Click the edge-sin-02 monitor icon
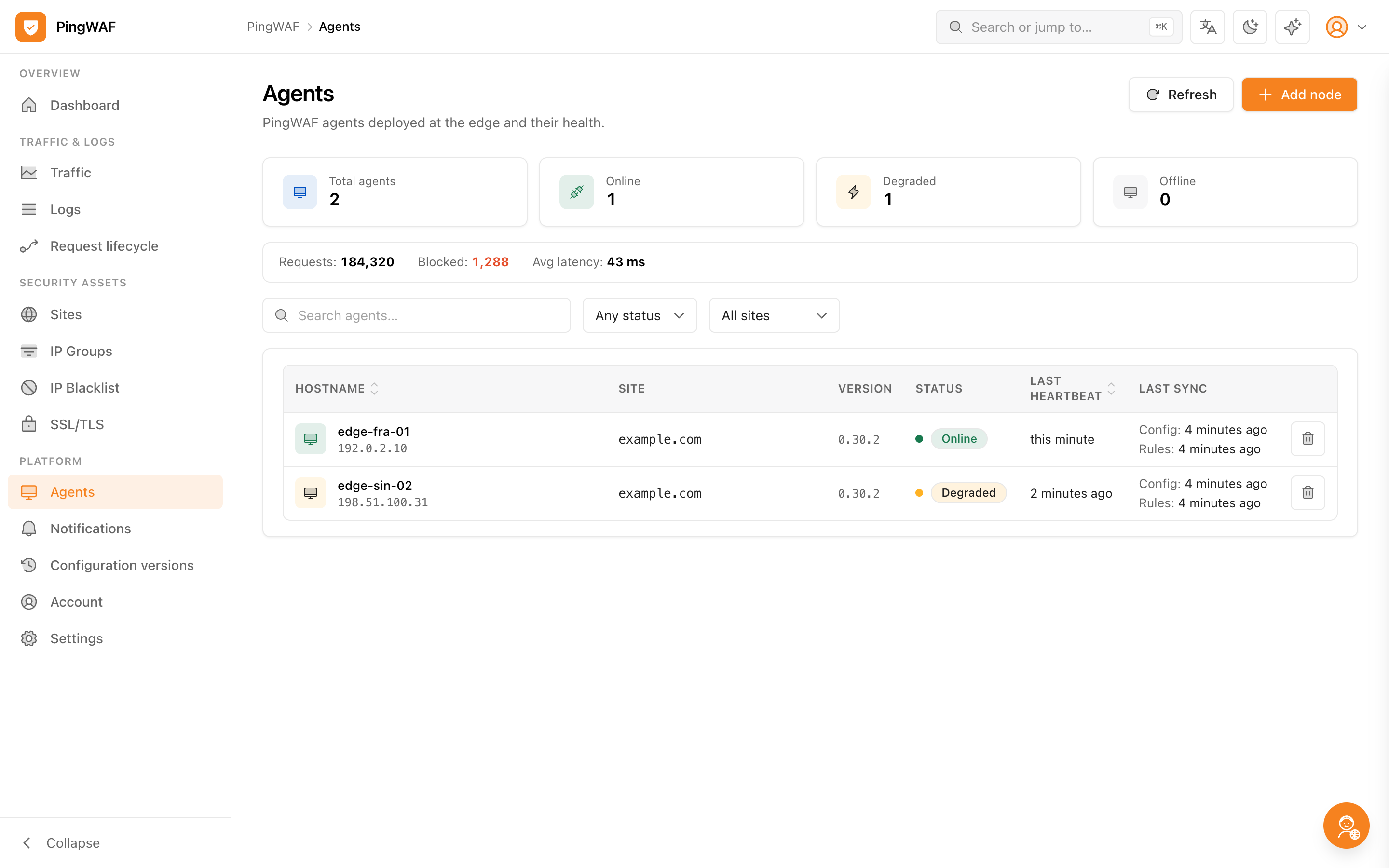 point(311,492)
